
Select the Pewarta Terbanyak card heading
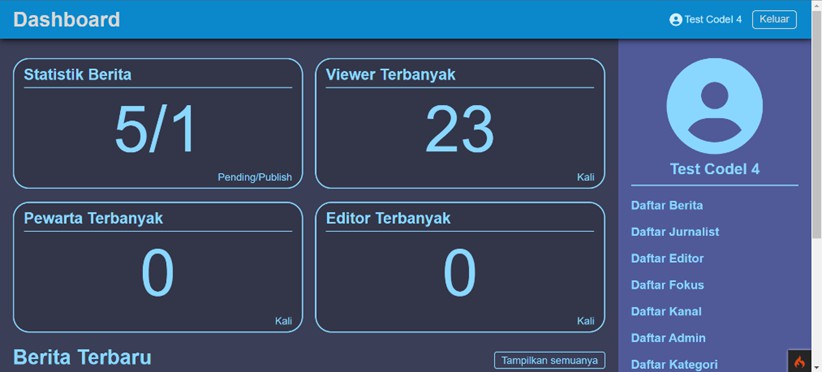93,218
